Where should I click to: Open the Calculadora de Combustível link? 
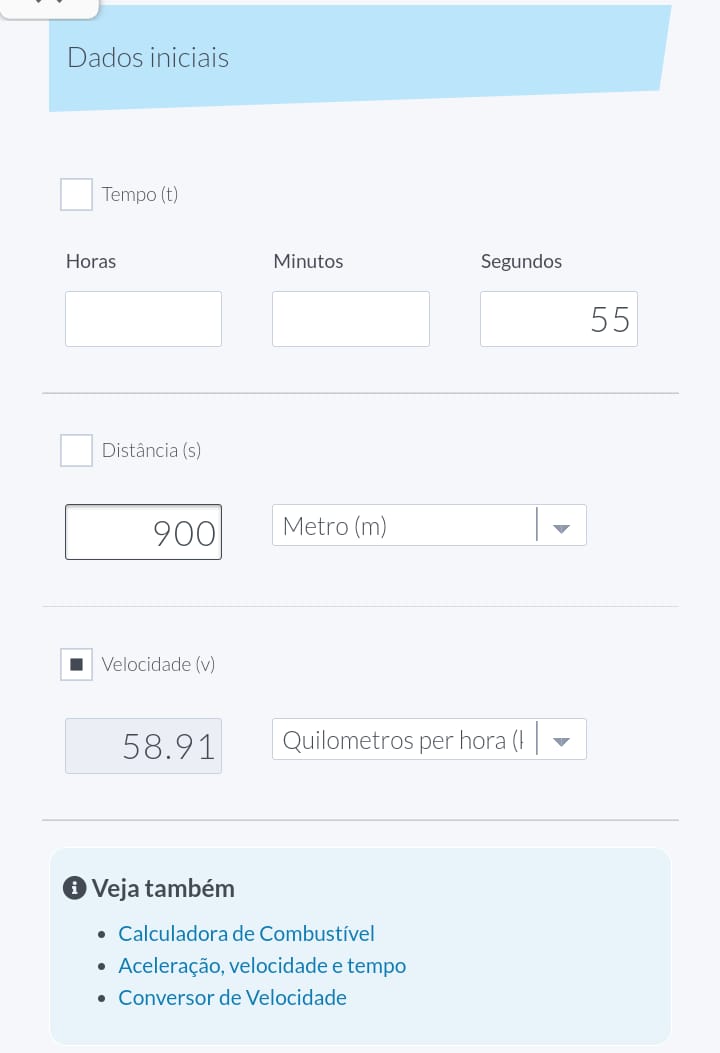coord(246,934)
